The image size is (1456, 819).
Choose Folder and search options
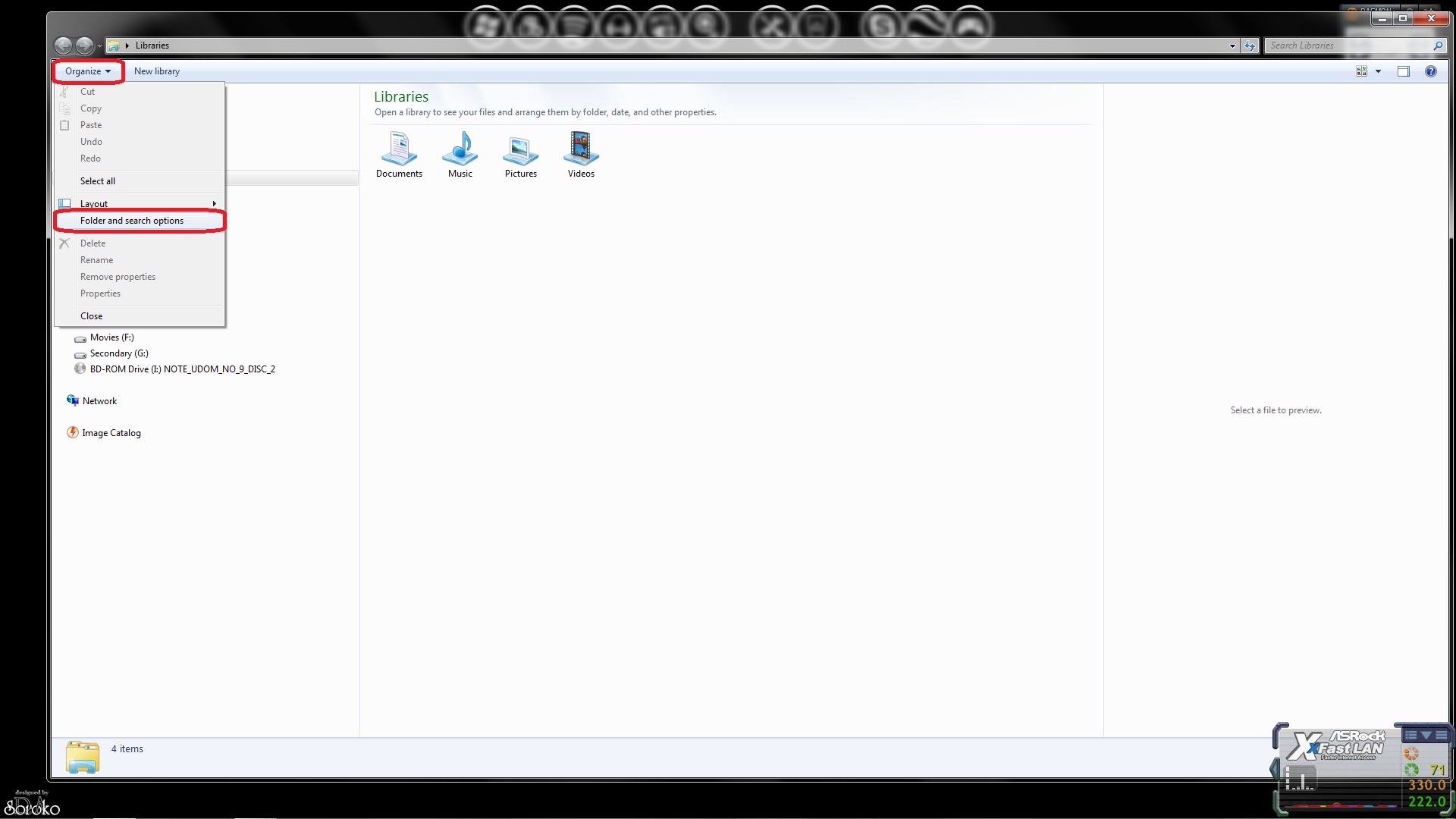pos(132,221)
